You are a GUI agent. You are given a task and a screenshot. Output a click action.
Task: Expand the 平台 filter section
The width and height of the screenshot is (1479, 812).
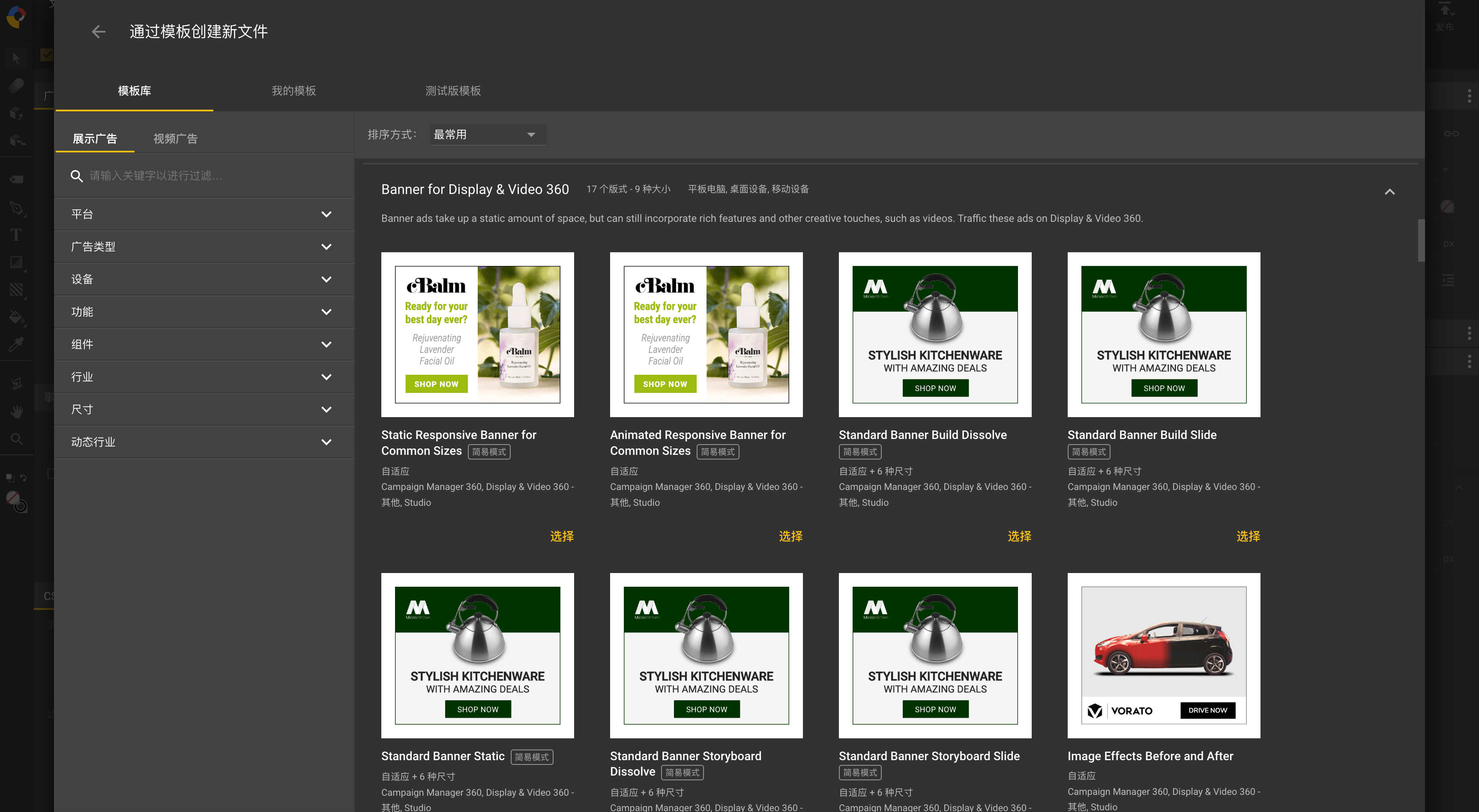204,215
